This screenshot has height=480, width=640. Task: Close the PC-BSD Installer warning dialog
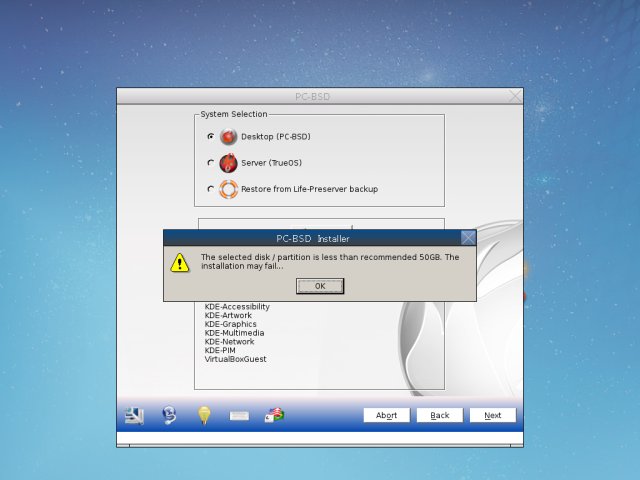pos(468,238)
